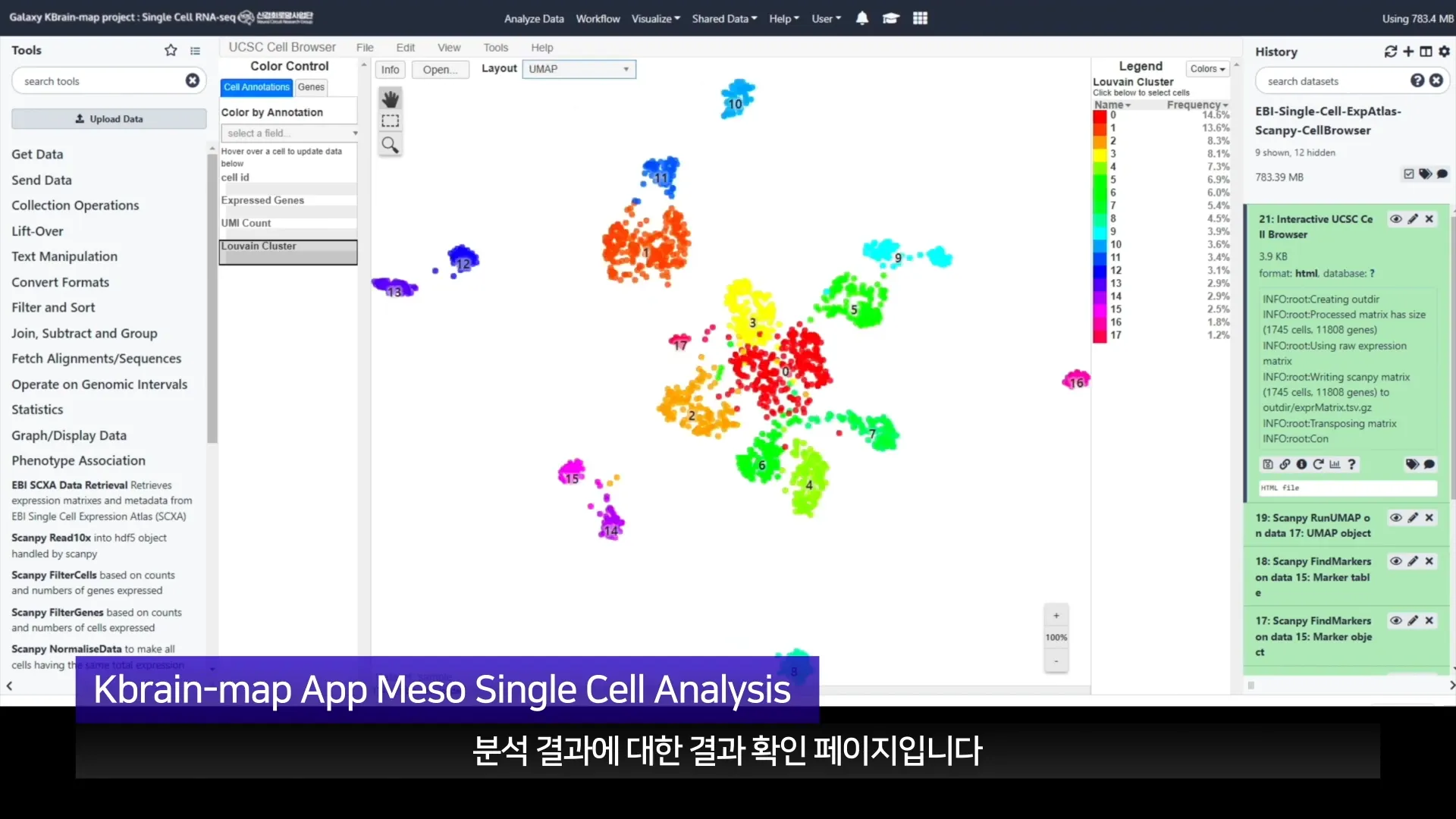1456x819 pixels.
Task: Refresh history with the reload icon
Action: pos(1390,52)
